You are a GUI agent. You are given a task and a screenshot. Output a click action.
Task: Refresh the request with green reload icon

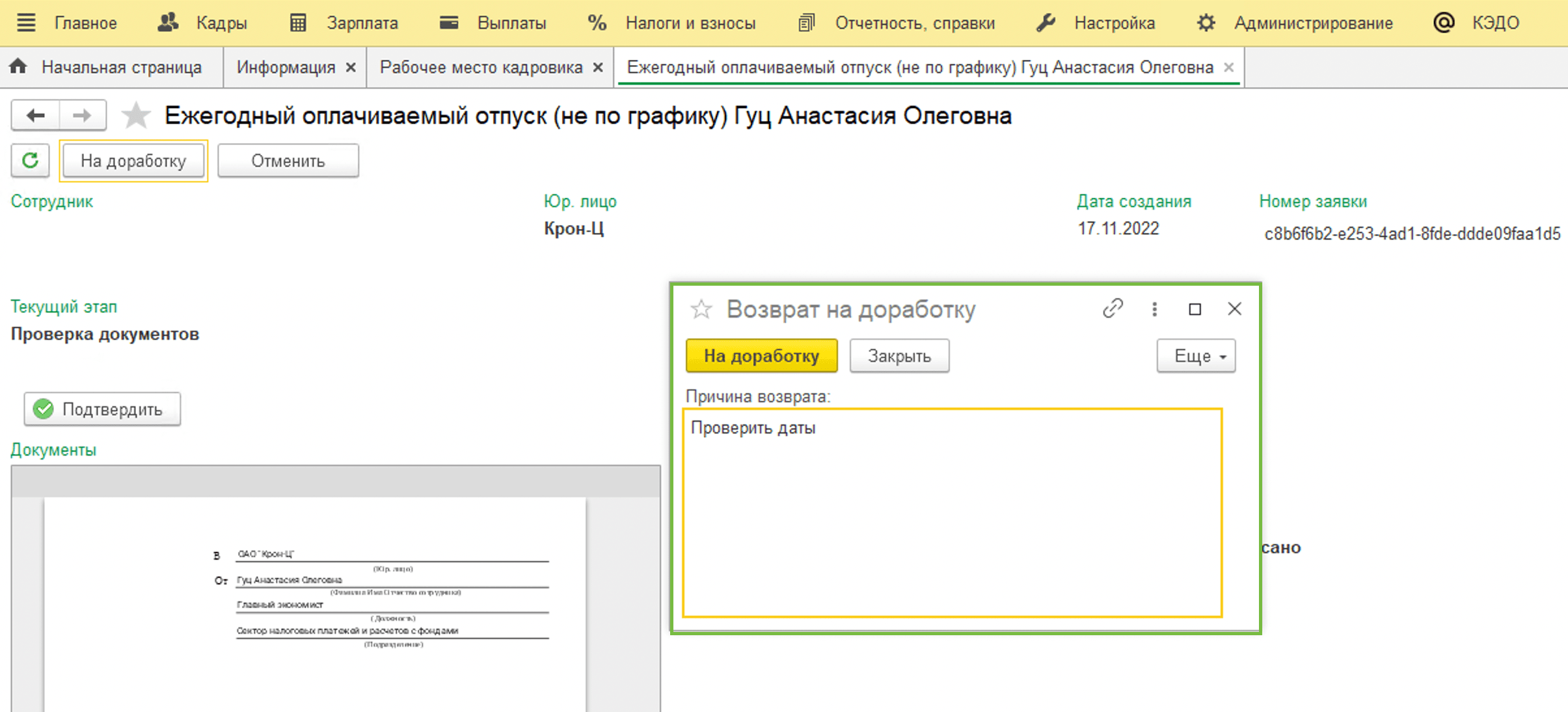(31, 161)
